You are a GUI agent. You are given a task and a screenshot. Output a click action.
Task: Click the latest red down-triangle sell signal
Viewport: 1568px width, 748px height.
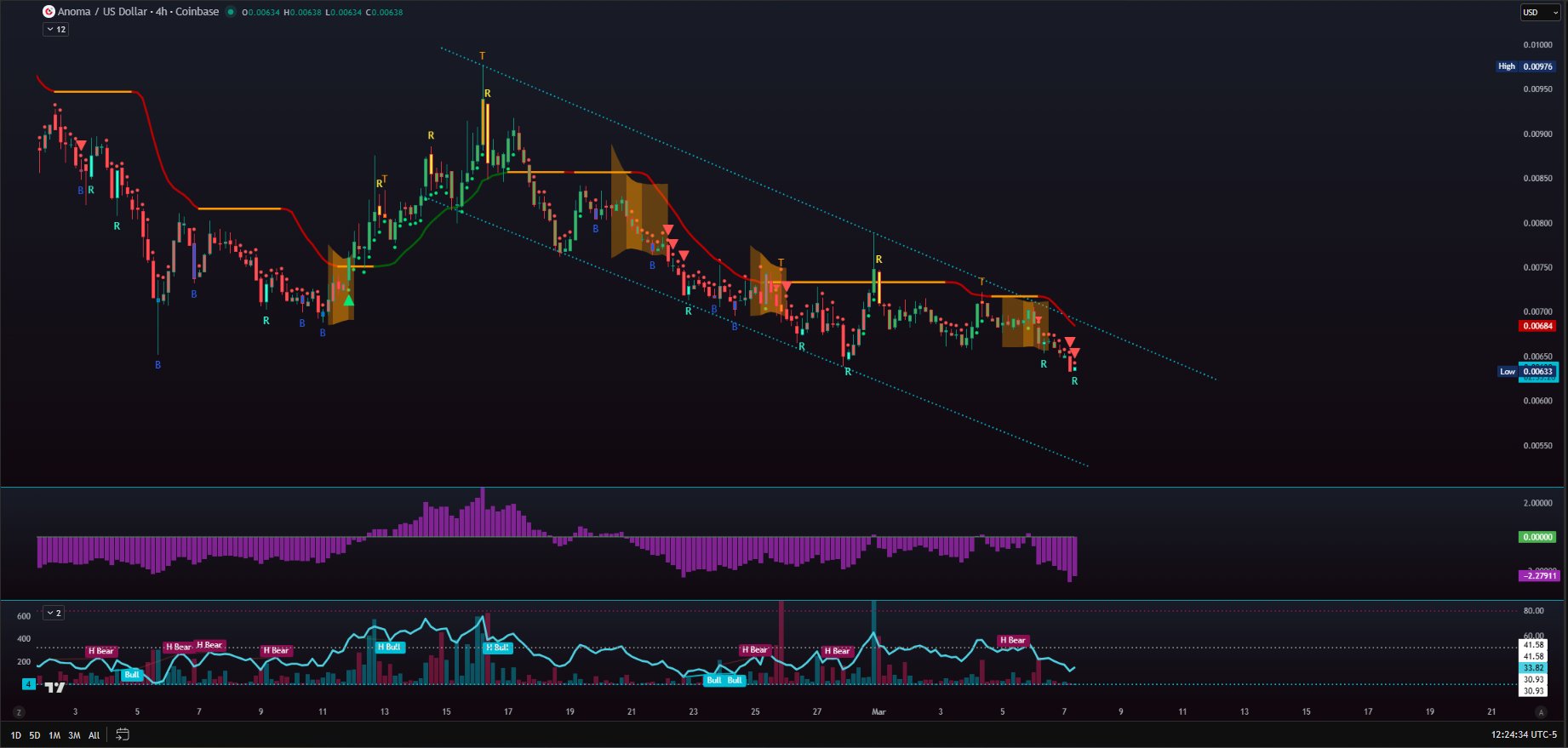pyautogui.click(x=1074, y=353)
